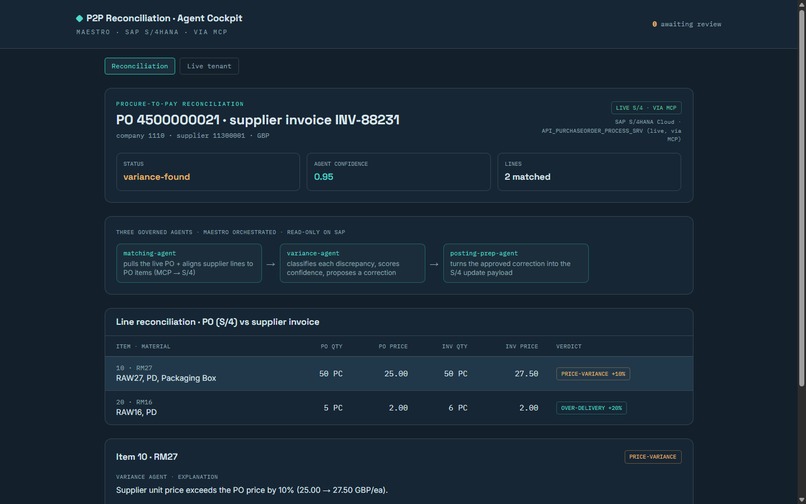Click the API_PURCHASEORDER_PROCESS_SRV source text
The width and height of the screenshot is (806, 504).
611,131
